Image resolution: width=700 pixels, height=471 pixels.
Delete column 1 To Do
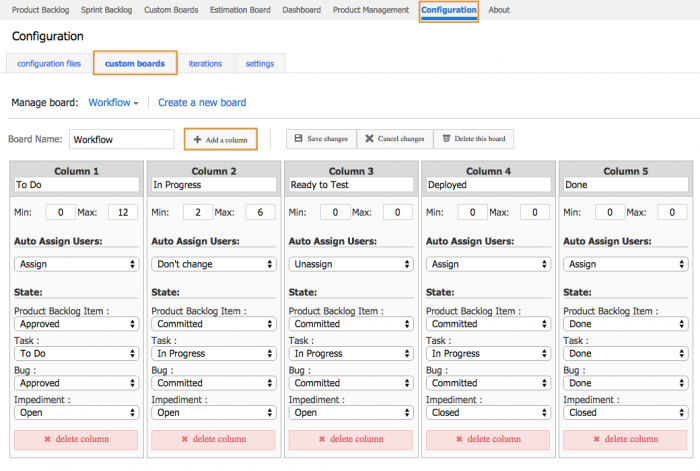[x=76, y=439]
